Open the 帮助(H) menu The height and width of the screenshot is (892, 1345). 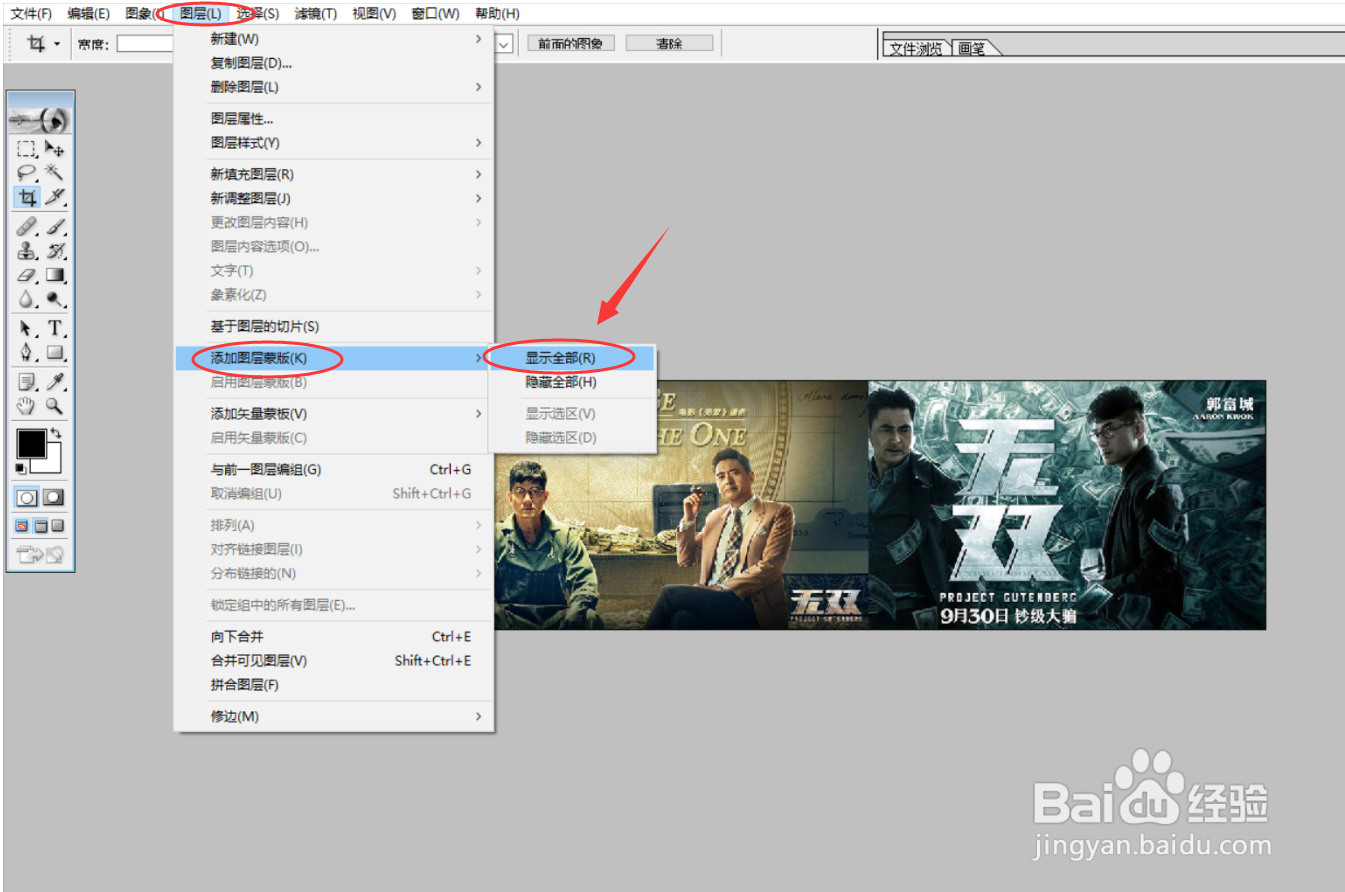[497, 14]
